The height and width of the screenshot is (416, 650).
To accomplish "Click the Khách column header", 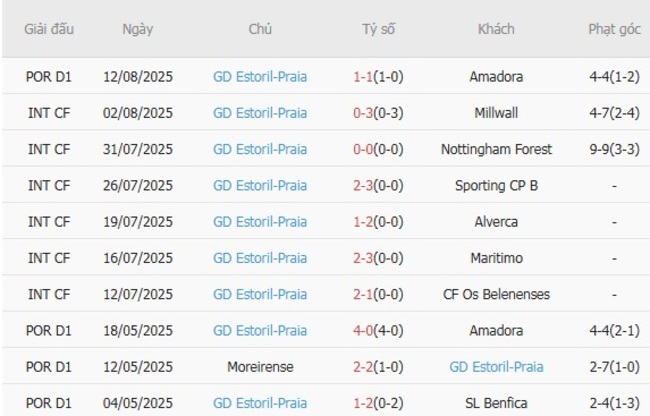I will coord(496,29).
